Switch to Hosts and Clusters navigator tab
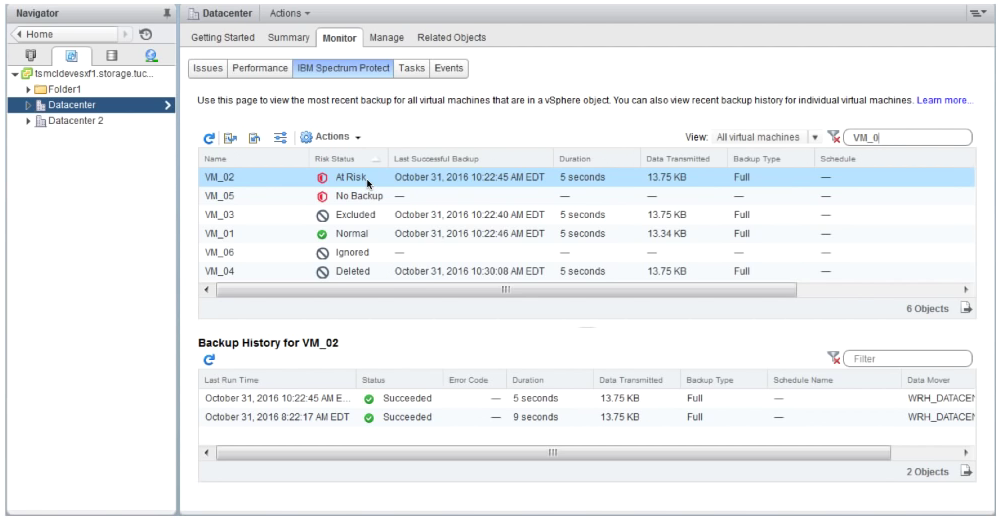 [x=31, y=56]
